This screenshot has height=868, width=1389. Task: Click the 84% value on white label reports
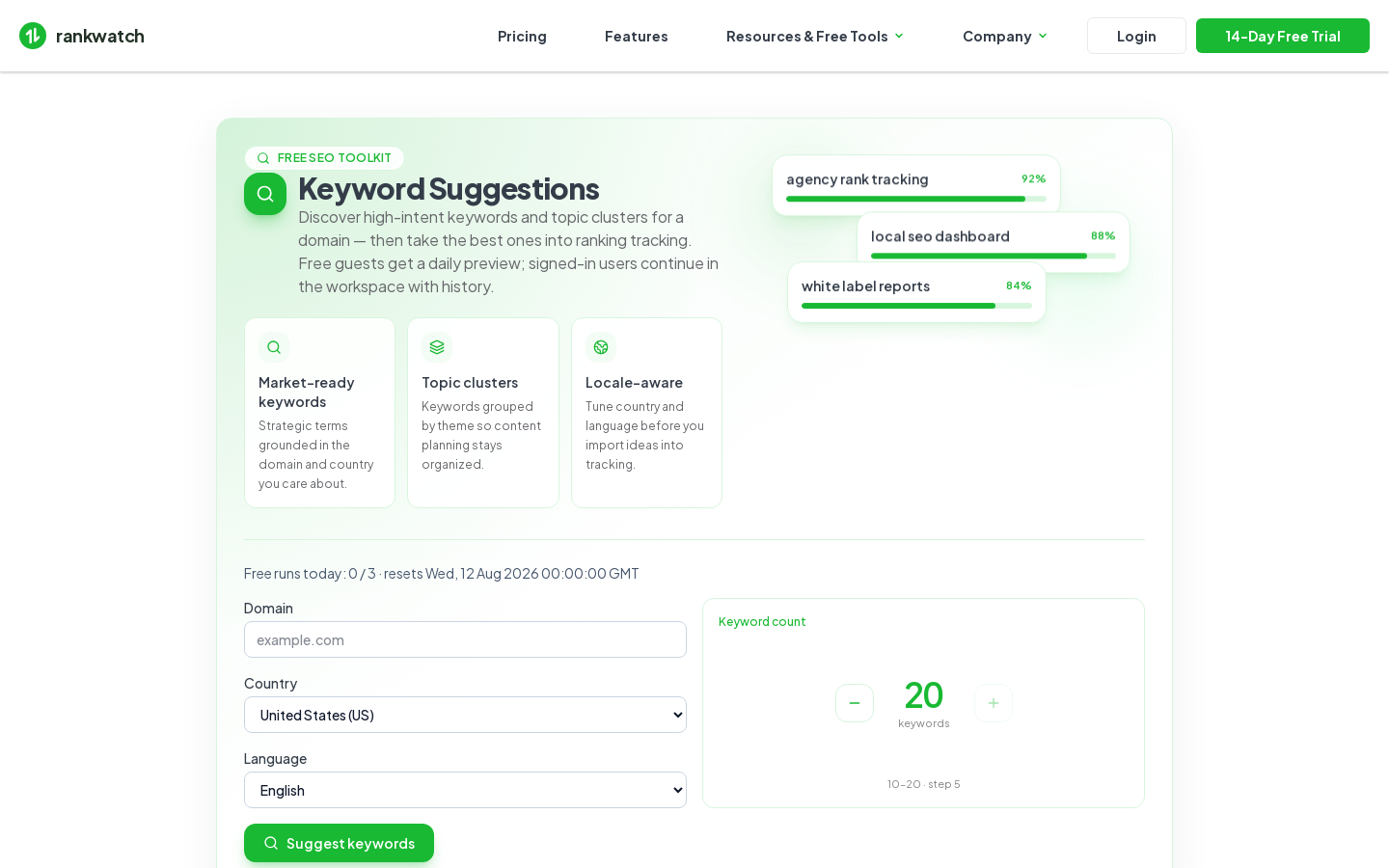tap(1019, 286)
